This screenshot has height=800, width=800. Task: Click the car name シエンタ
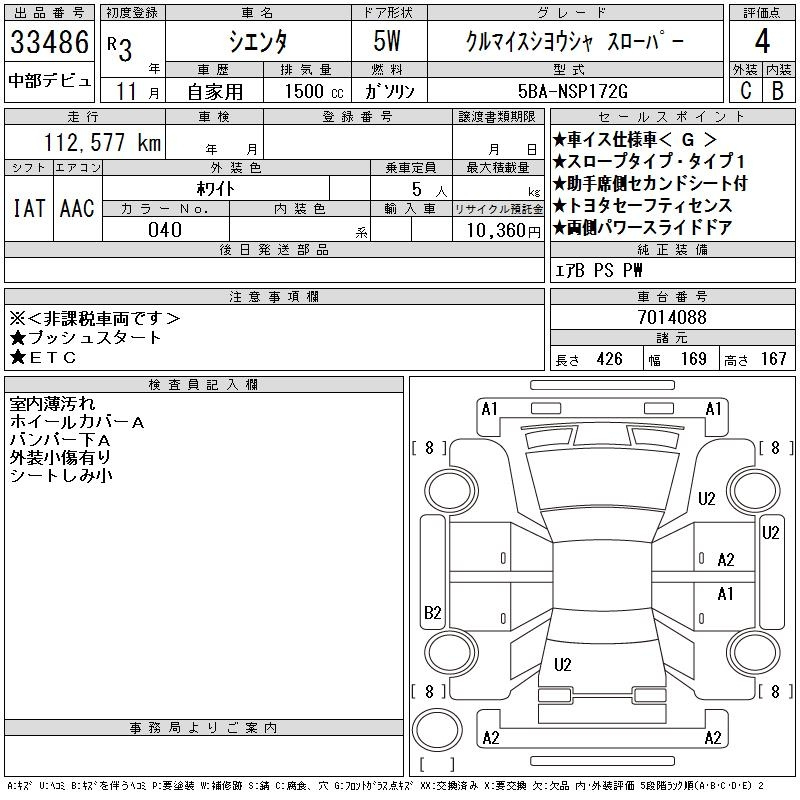click(257, 43)
